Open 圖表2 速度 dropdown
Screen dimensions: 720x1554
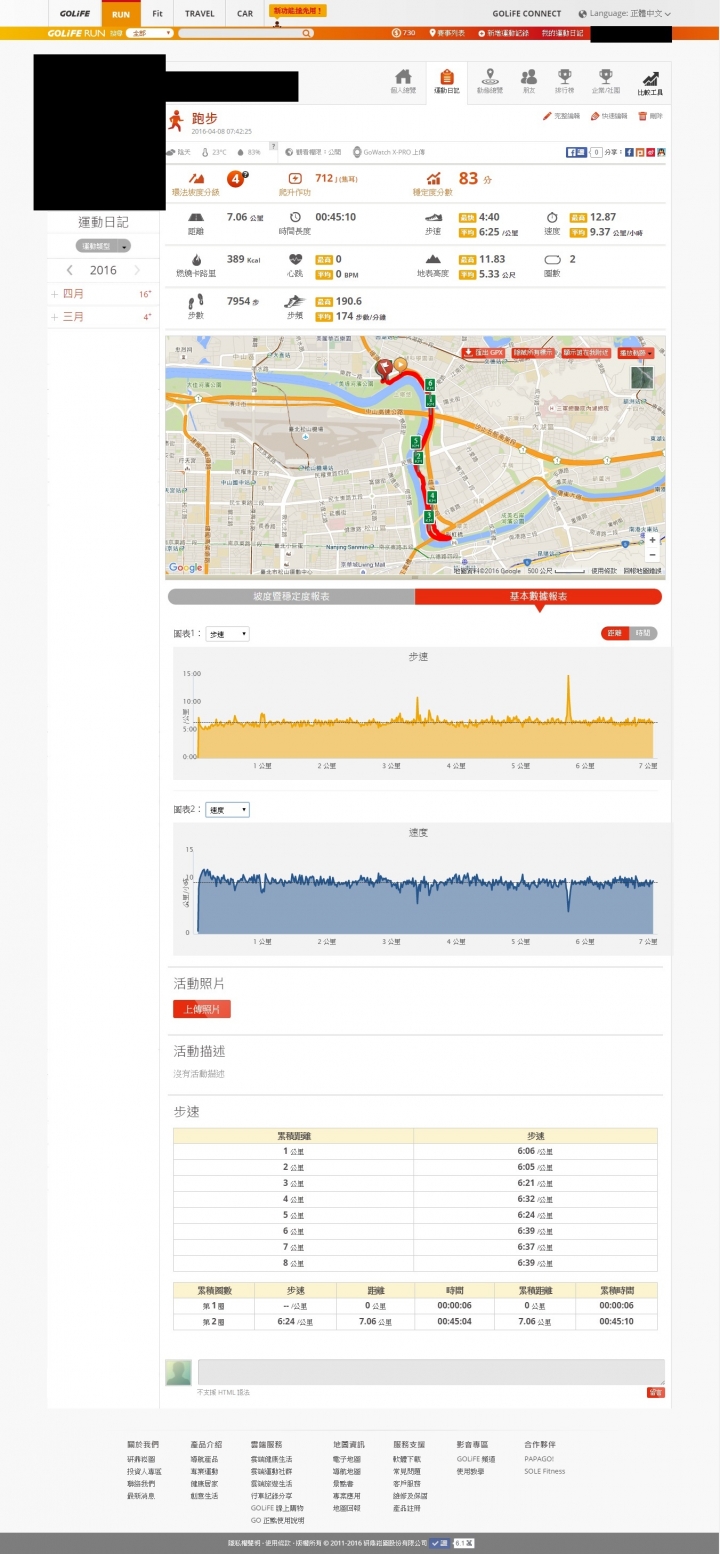(x=227, y=810)
